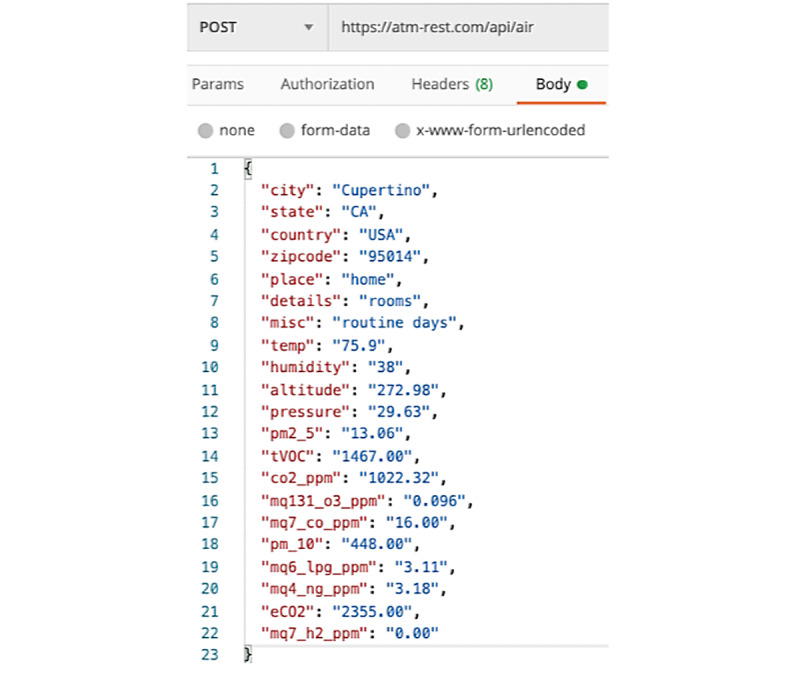798x673 pixels.
Task: Click the POST method selector
Action: coord(258,27)
